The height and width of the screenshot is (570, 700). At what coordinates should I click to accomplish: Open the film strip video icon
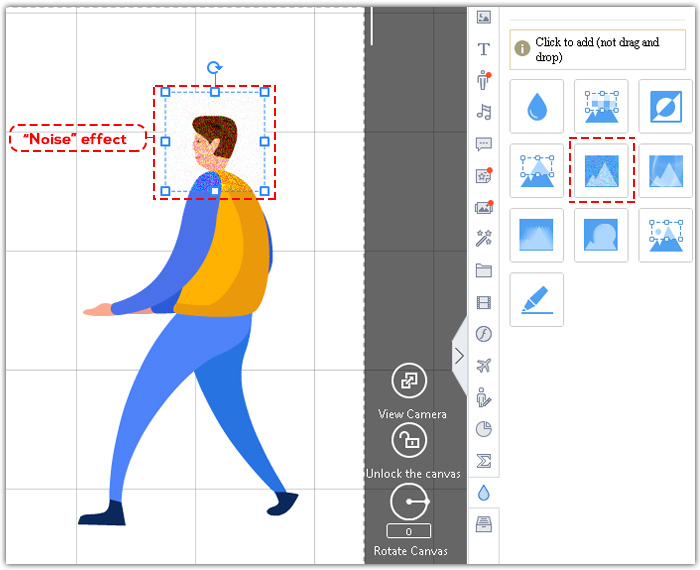coord(483,302)
